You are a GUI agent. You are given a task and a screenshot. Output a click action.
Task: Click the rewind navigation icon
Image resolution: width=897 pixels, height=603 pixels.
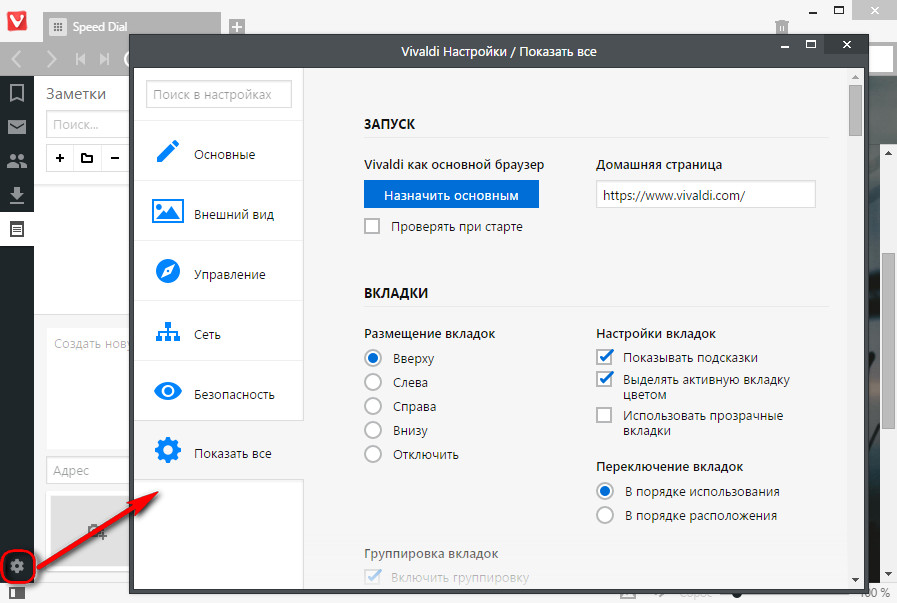tap(81, 59)
